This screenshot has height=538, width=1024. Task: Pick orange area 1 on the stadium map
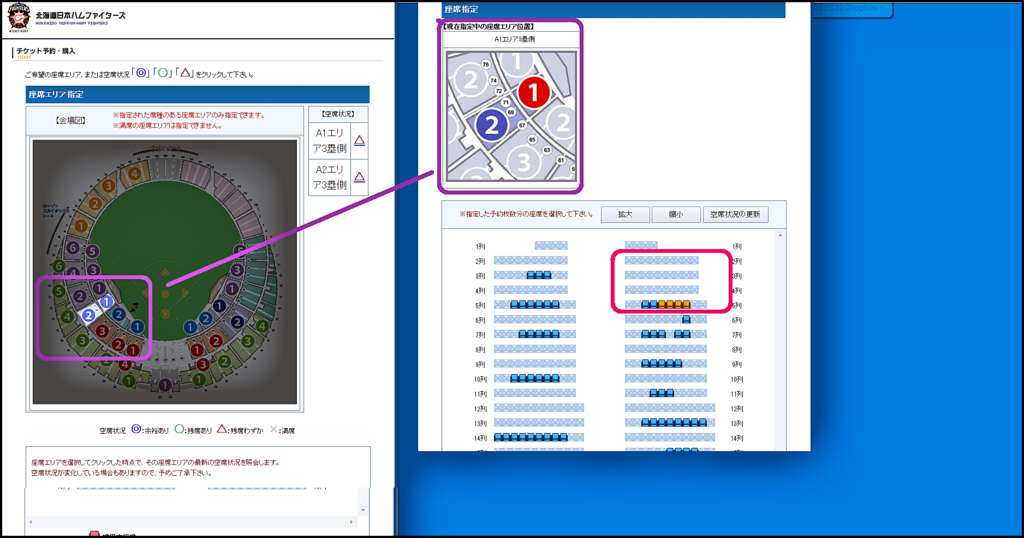click(x=81, y=225)
